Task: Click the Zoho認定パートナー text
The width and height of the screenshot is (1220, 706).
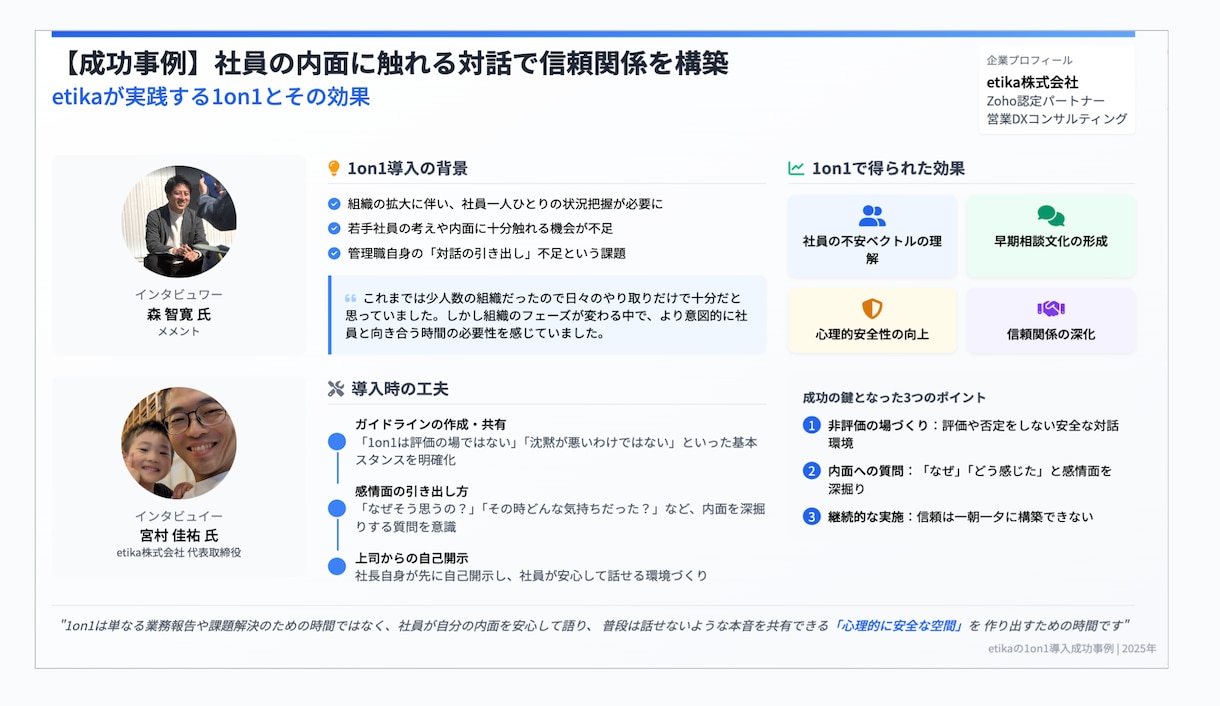Action: (1045, 101)
